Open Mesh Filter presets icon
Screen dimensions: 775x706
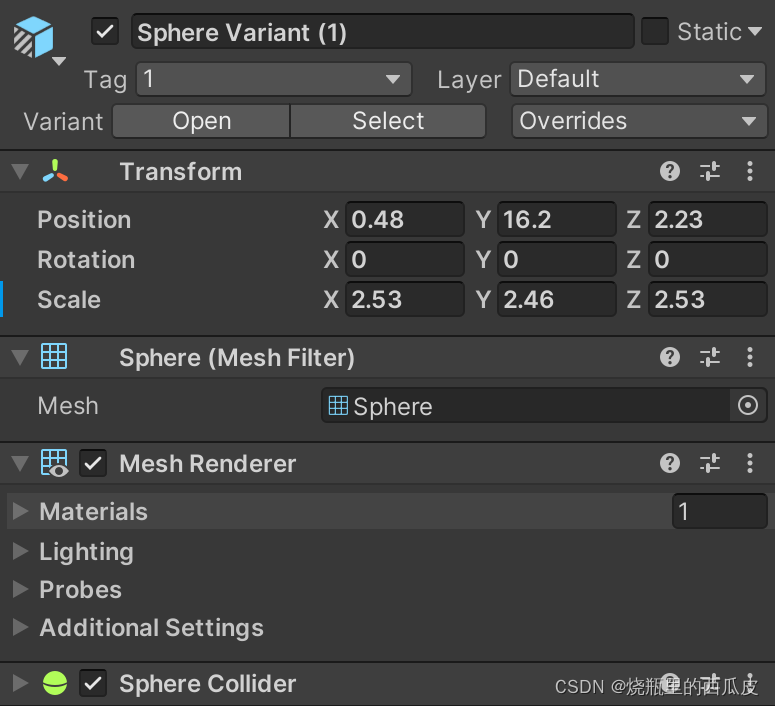pos(710,357)
